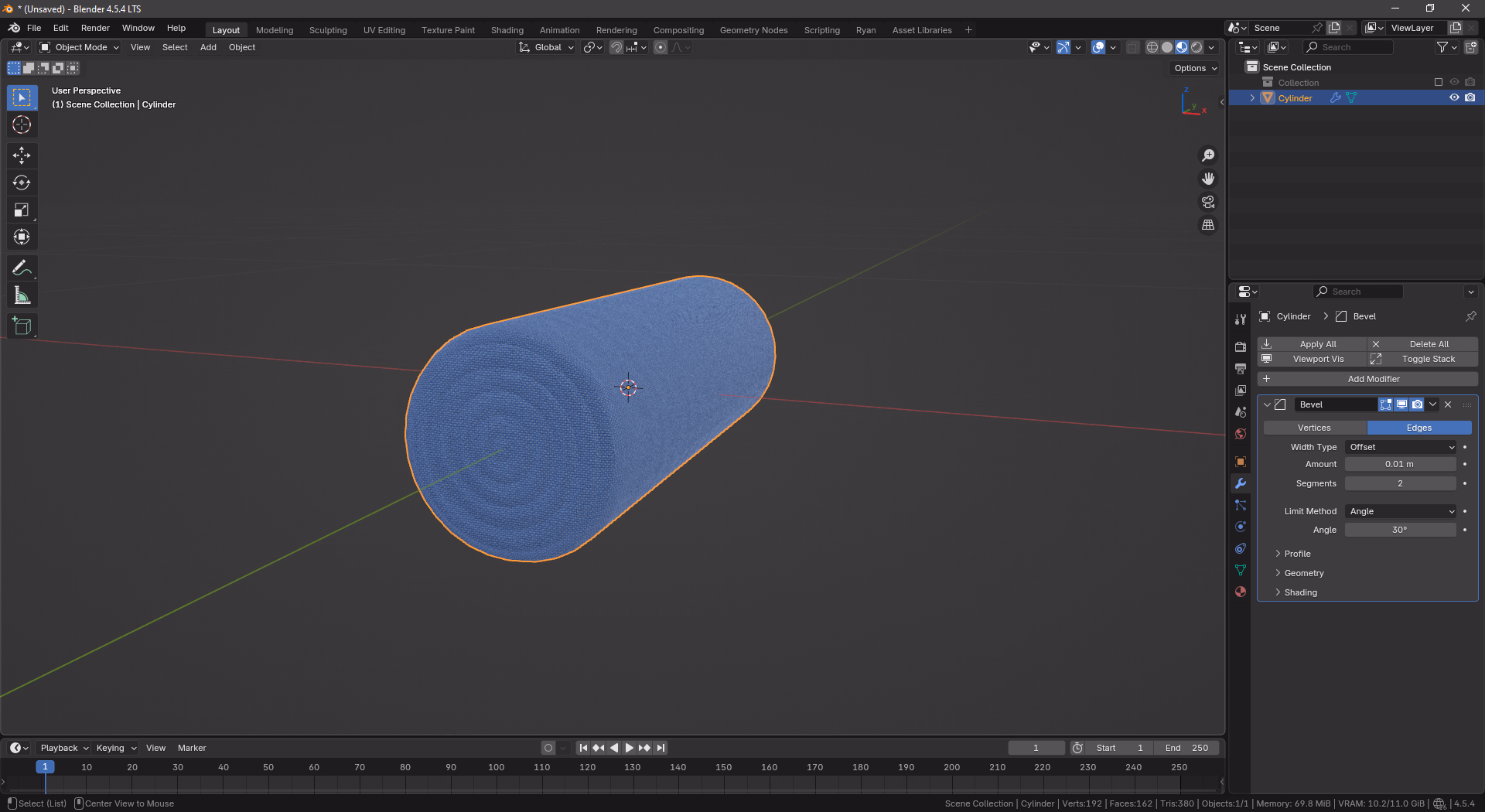The height and width of the screenshot is (812, 1485).
Task: Open the Render menu
Action: pyautogui.click(x=95, y=28)
